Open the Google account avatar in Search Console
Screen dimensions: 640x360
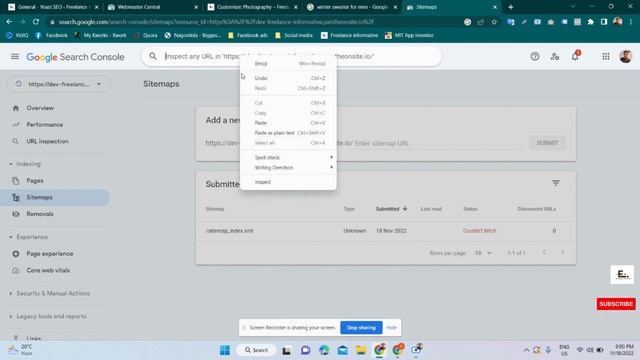click(x=625, y=56)
